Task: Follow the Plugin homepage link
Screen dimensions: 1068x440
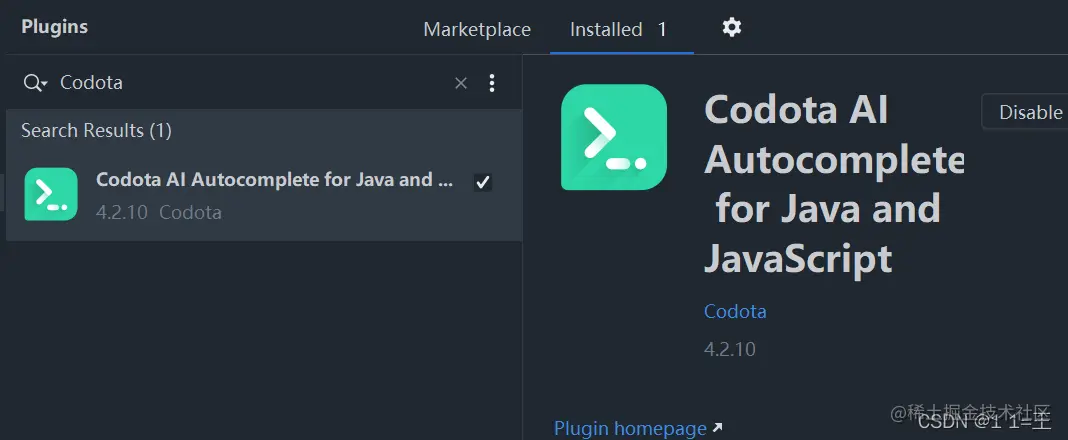Action: (x=630, y=428)
